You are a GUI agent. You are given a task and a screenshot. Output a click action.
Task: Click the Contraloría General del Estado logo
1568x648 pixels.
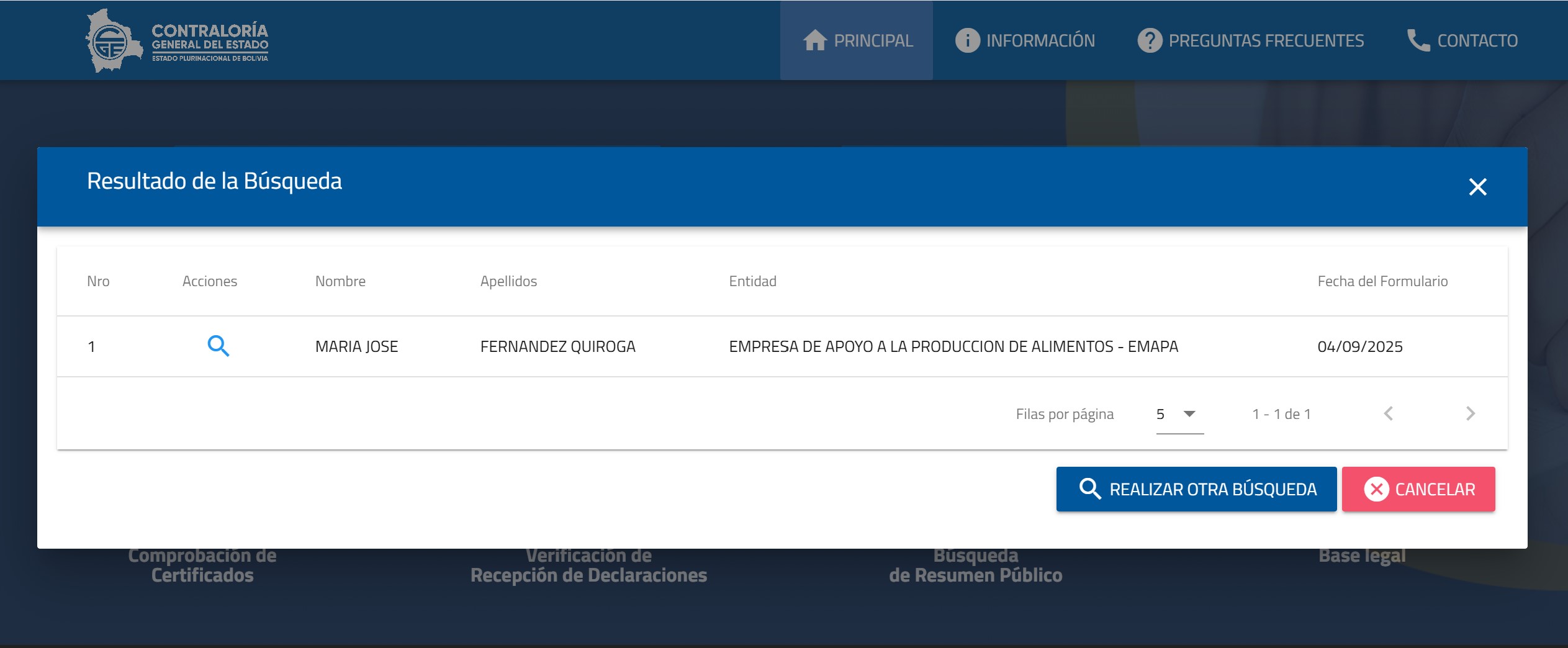tap(177, 41)
